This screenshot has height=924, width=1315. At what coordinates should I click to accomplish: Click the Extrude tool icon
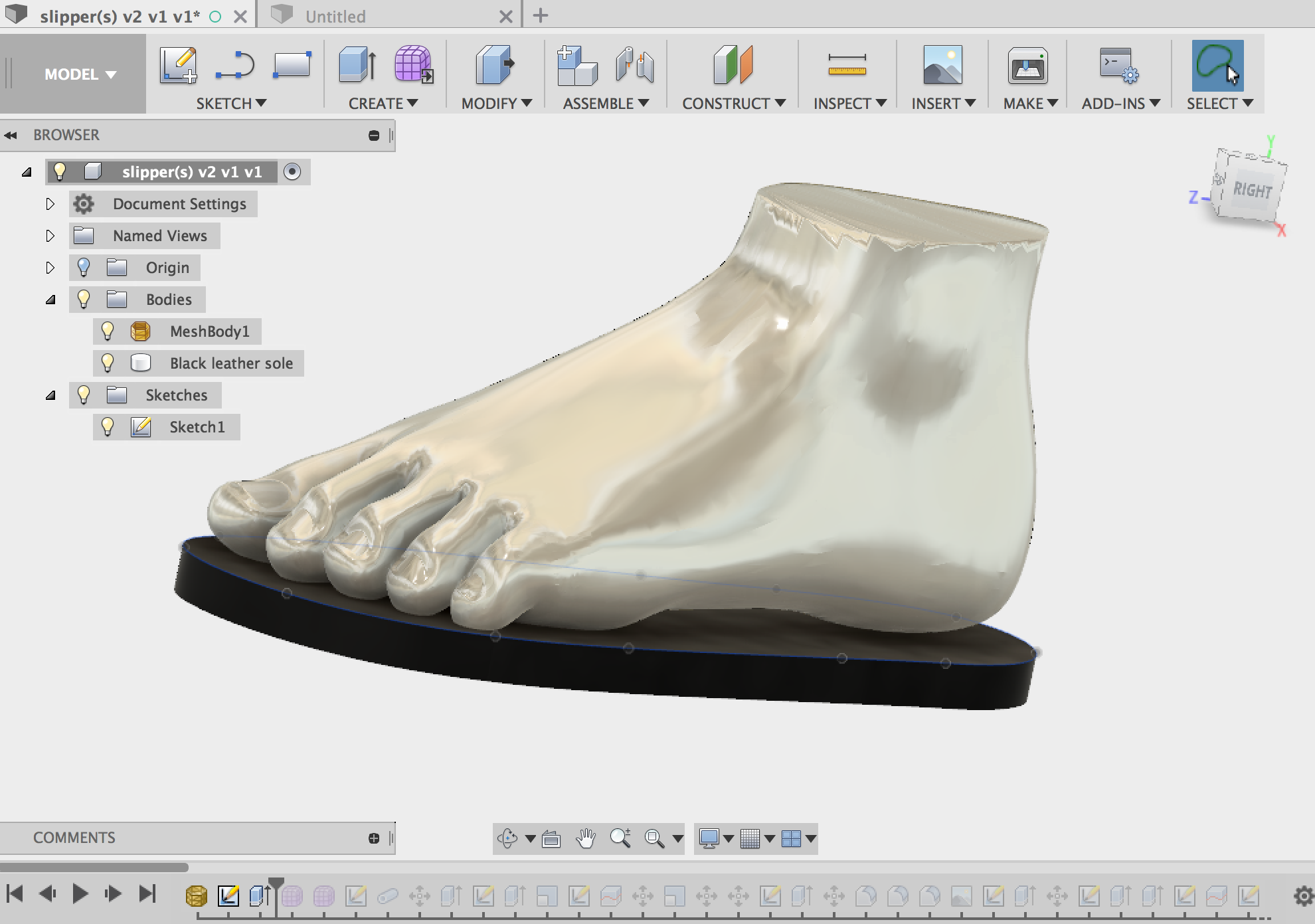pos(357,64)
